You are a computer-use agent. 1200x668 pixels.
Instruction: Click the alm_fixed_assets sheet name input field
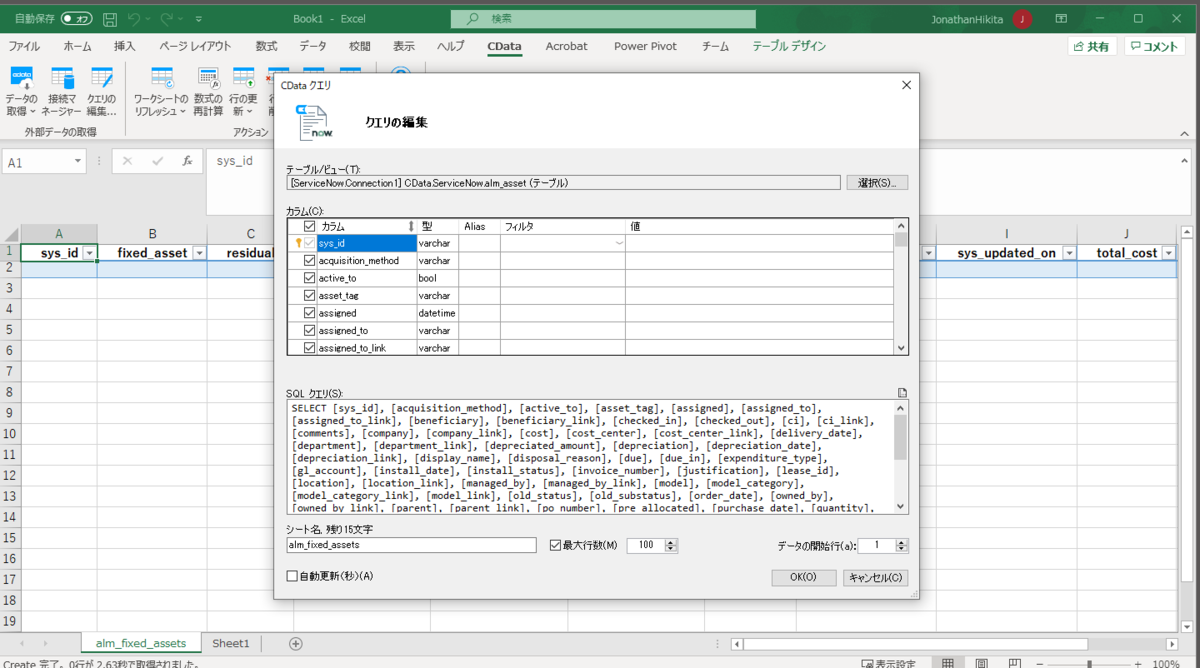[x=410, y=544]
